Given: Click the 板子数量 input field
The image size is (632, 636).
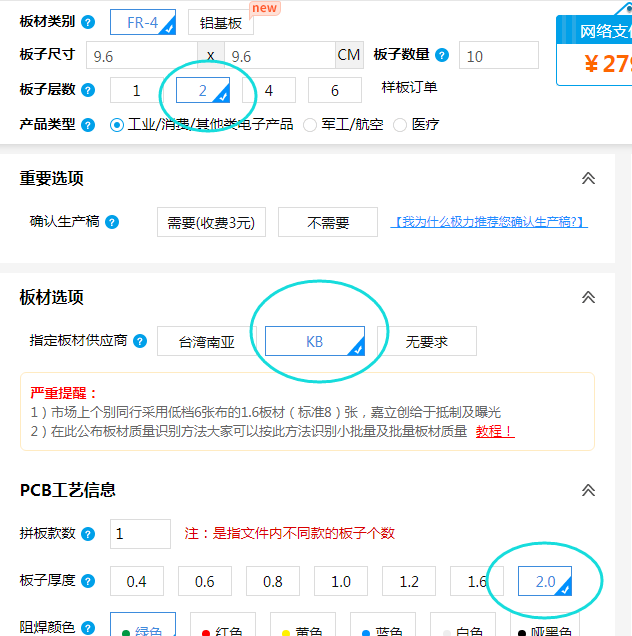Looking at the screenshot, I should coord(498,56).
